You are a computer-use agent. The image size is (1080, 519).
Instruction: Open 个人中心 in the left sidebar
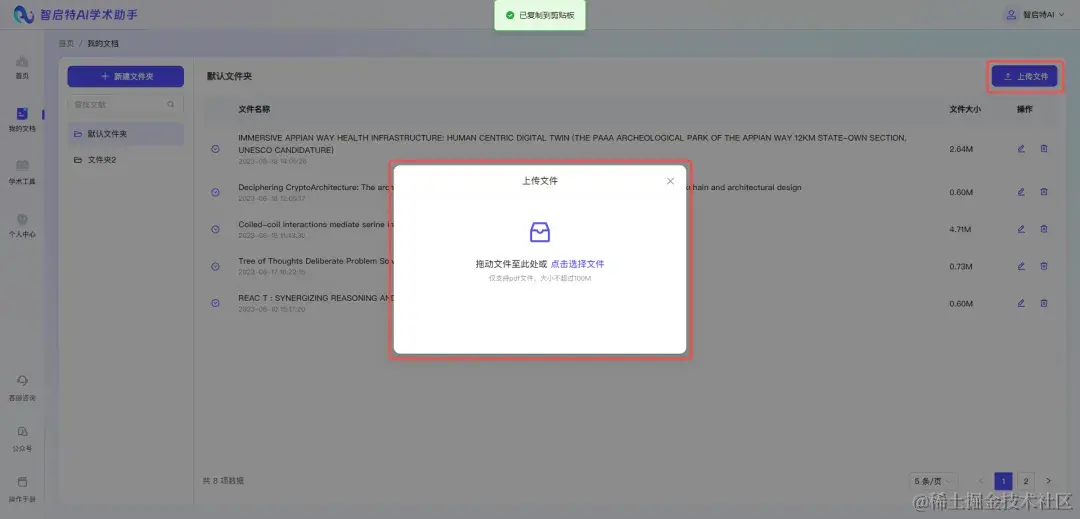tap(22, 225)
